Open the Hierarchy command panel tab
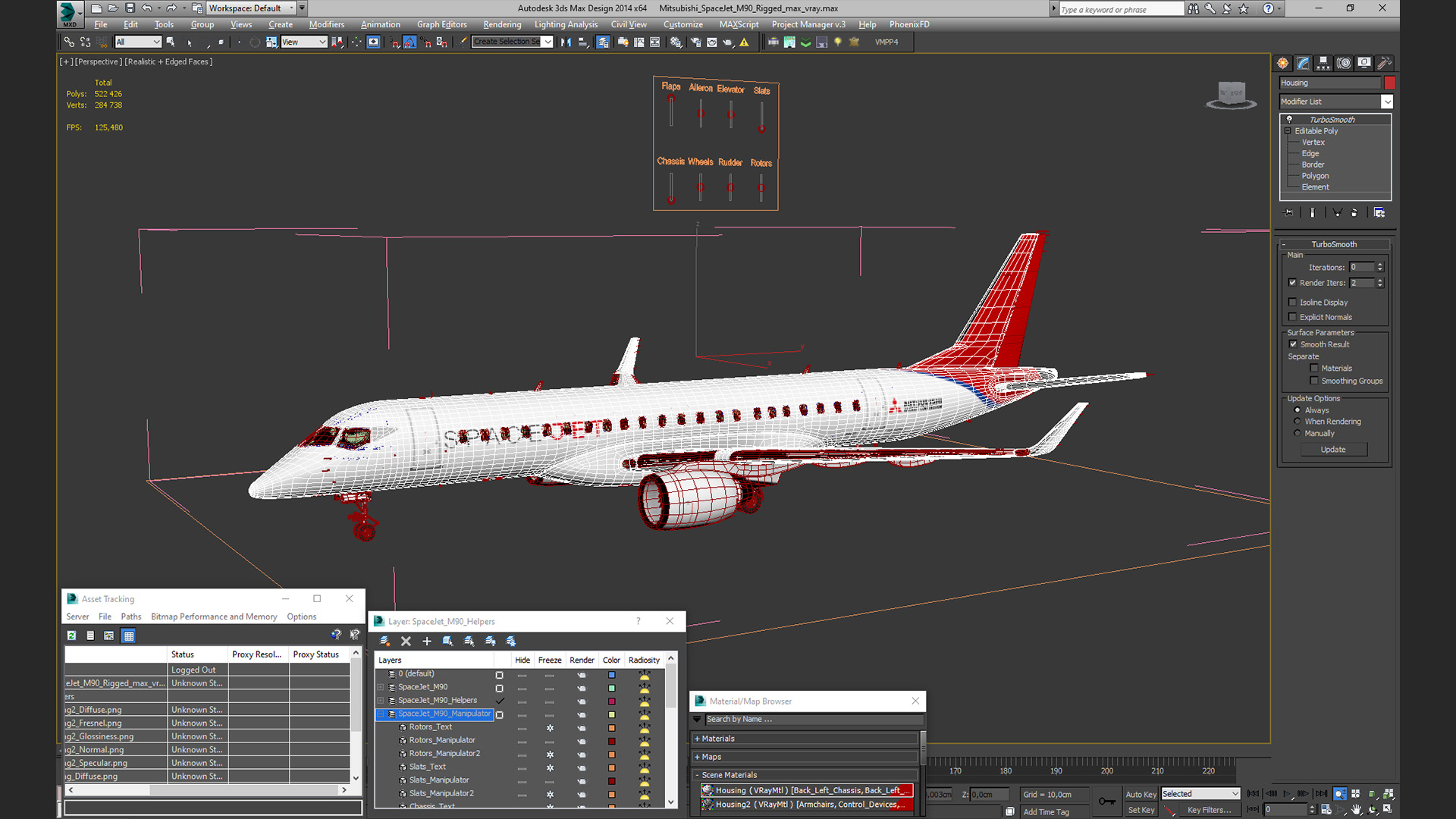Screen dimensions: 1456x819 (1323, 63)
